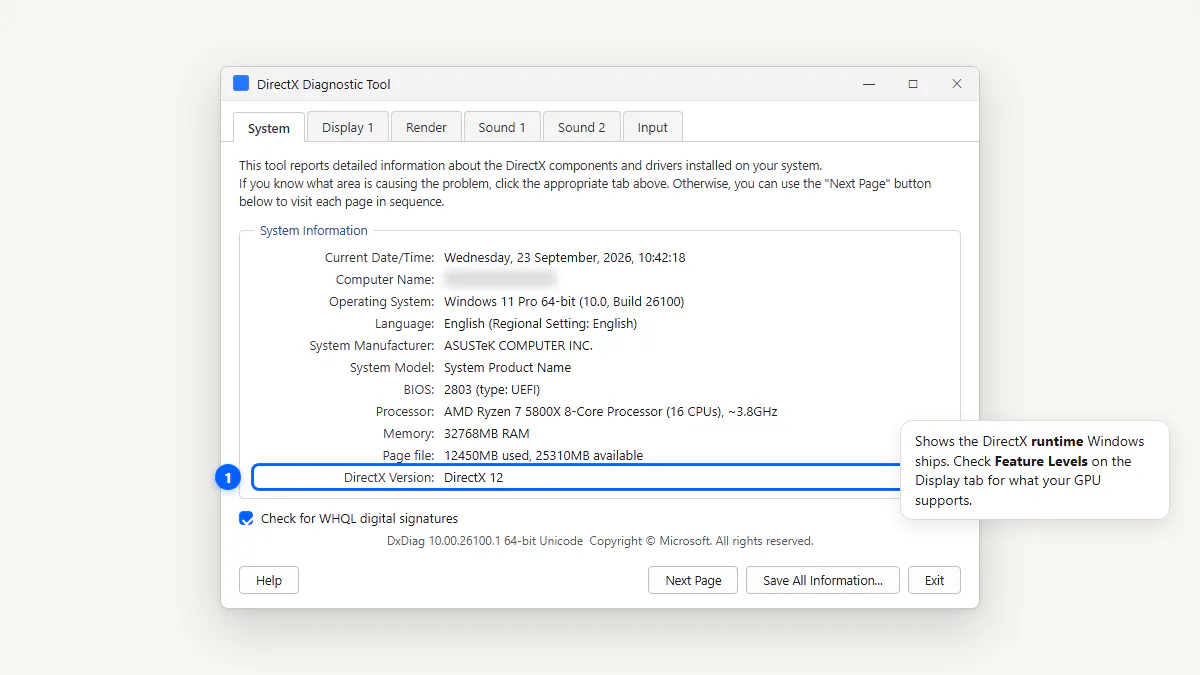Viewport: 1200px width, 675px height.
Task: Click the Computer Name label
Action: 385,279
